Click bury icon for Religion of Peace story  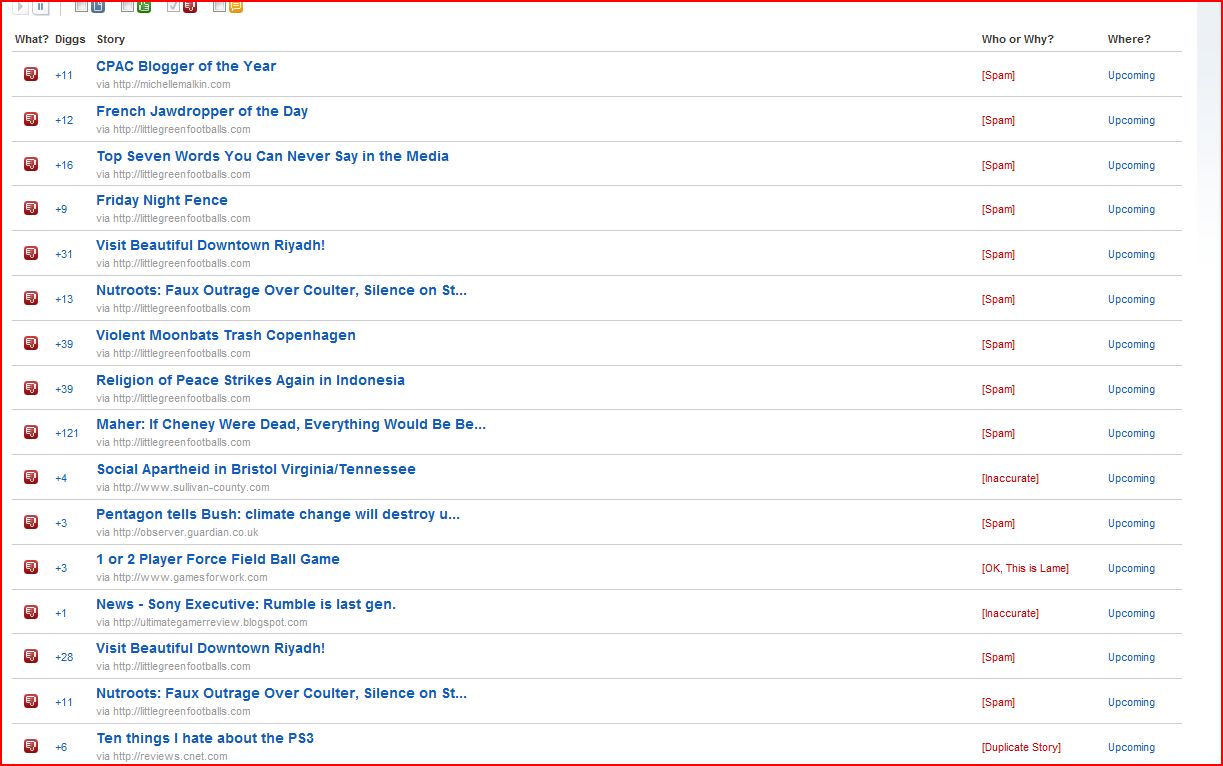(x=31, y=388)
